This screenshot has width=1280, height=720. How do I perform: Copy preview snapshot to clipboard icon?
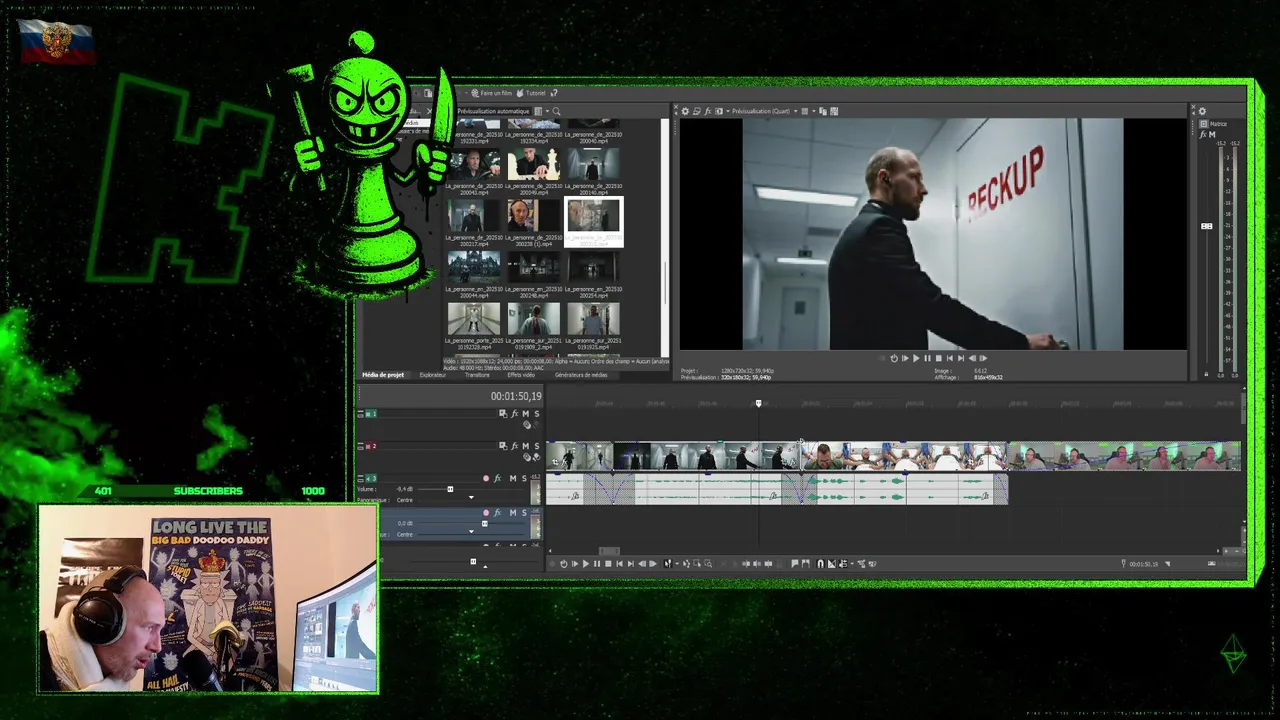(823, 111)
